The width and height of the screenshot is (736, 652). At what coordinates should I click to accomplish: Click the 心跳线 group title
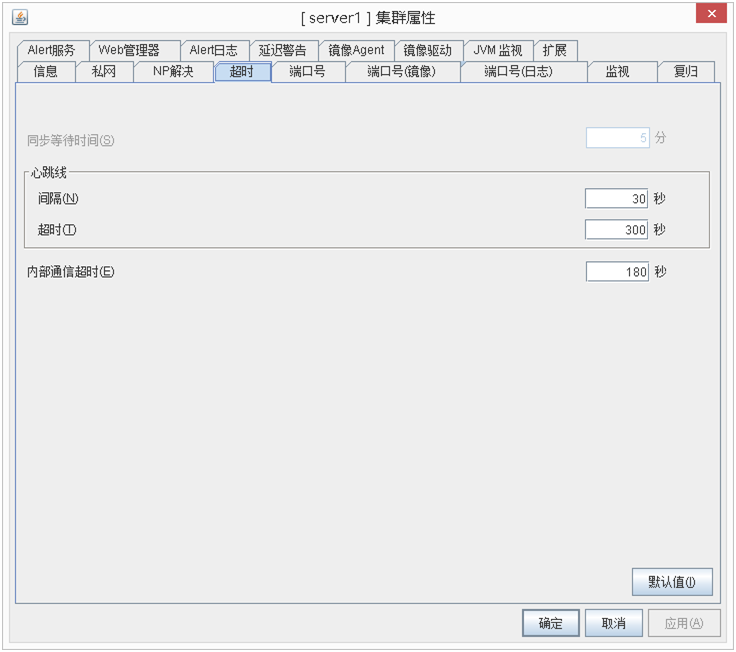[48, 173]
